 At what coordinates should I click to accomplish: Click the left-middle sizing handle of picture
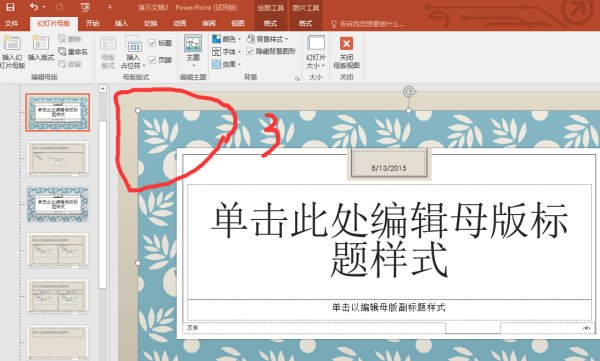(138, 263)
